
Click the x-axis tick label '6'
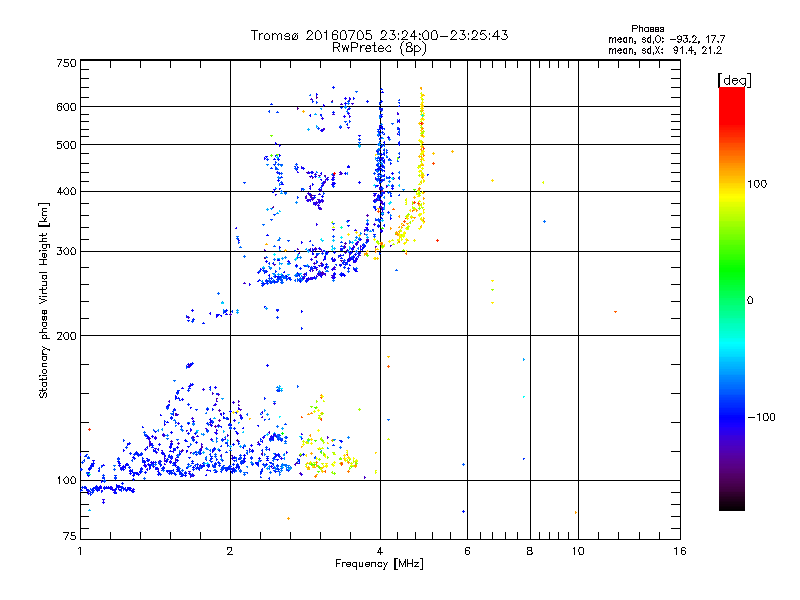click(x=467, y=551)
